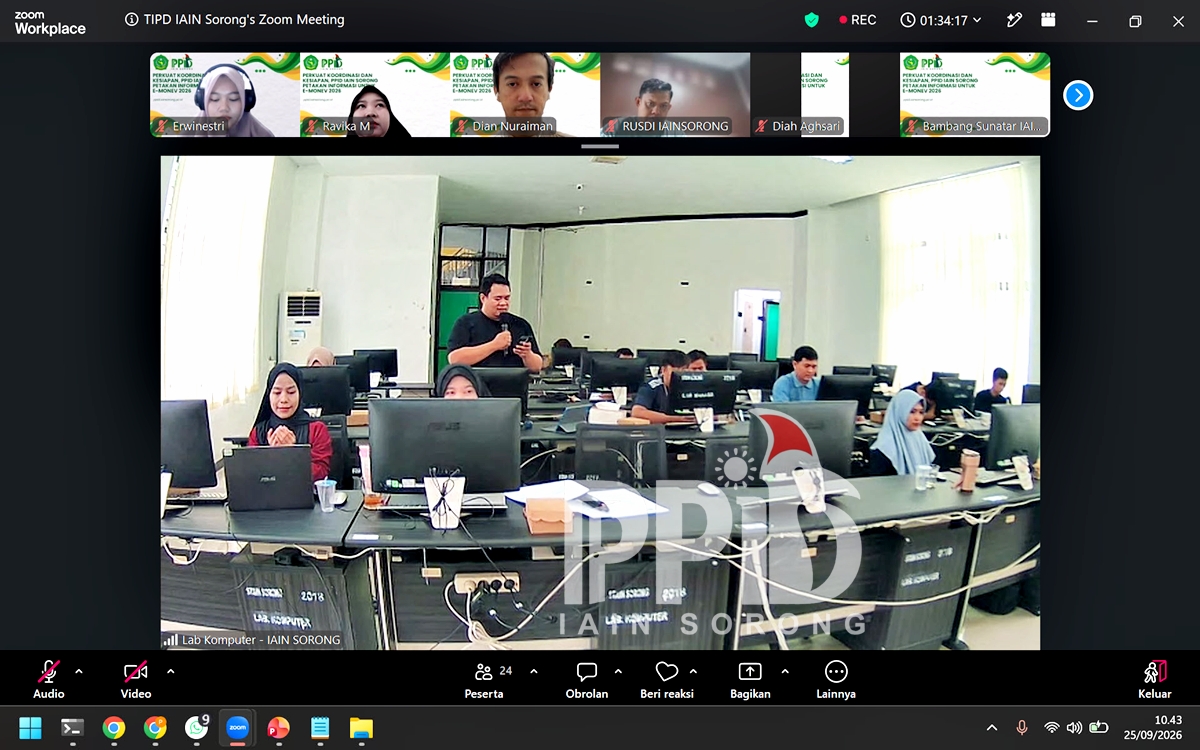Open the first Chrome taskbar icon

tap(114, 727)
